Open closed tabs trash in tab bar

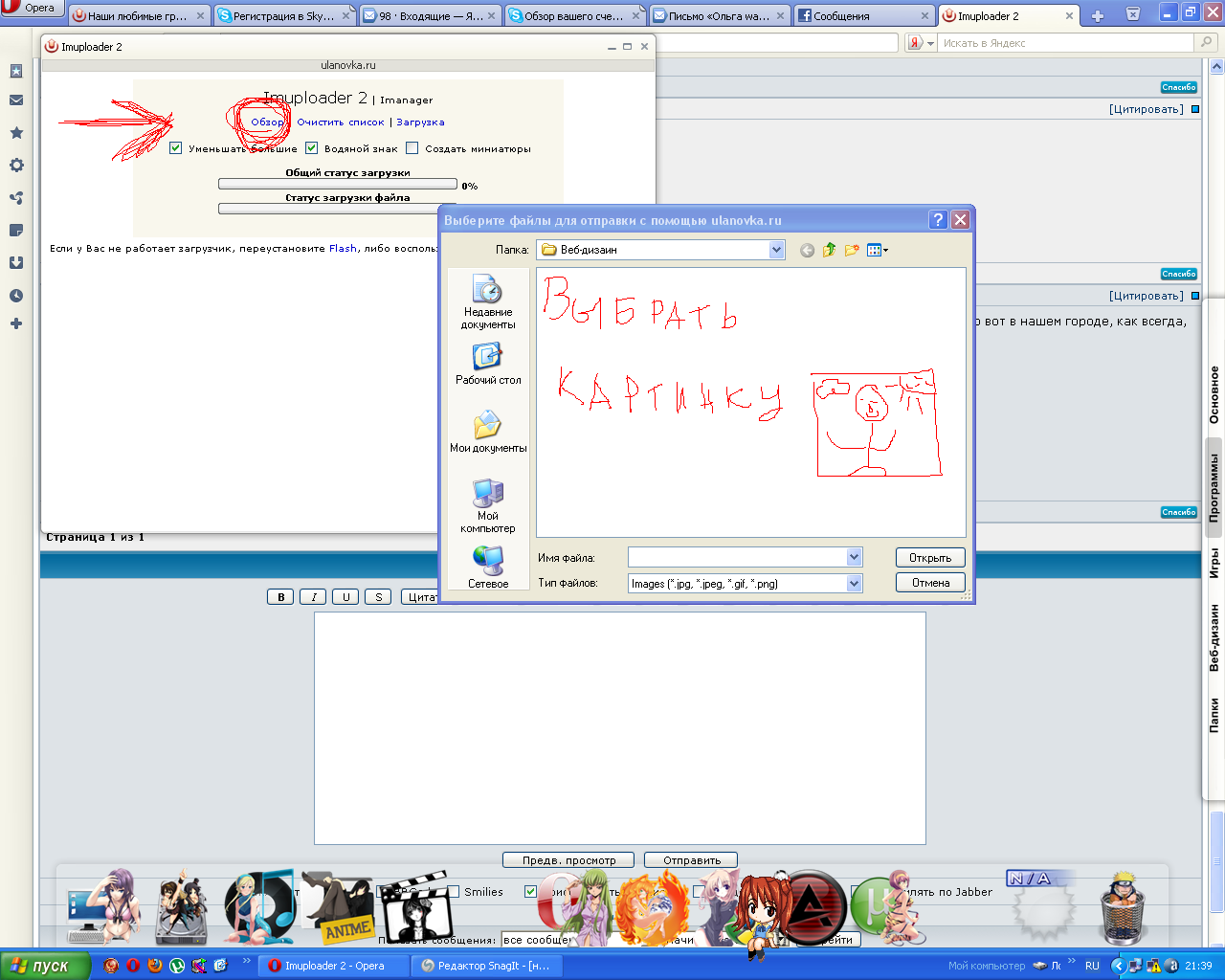pos(1132,14)
